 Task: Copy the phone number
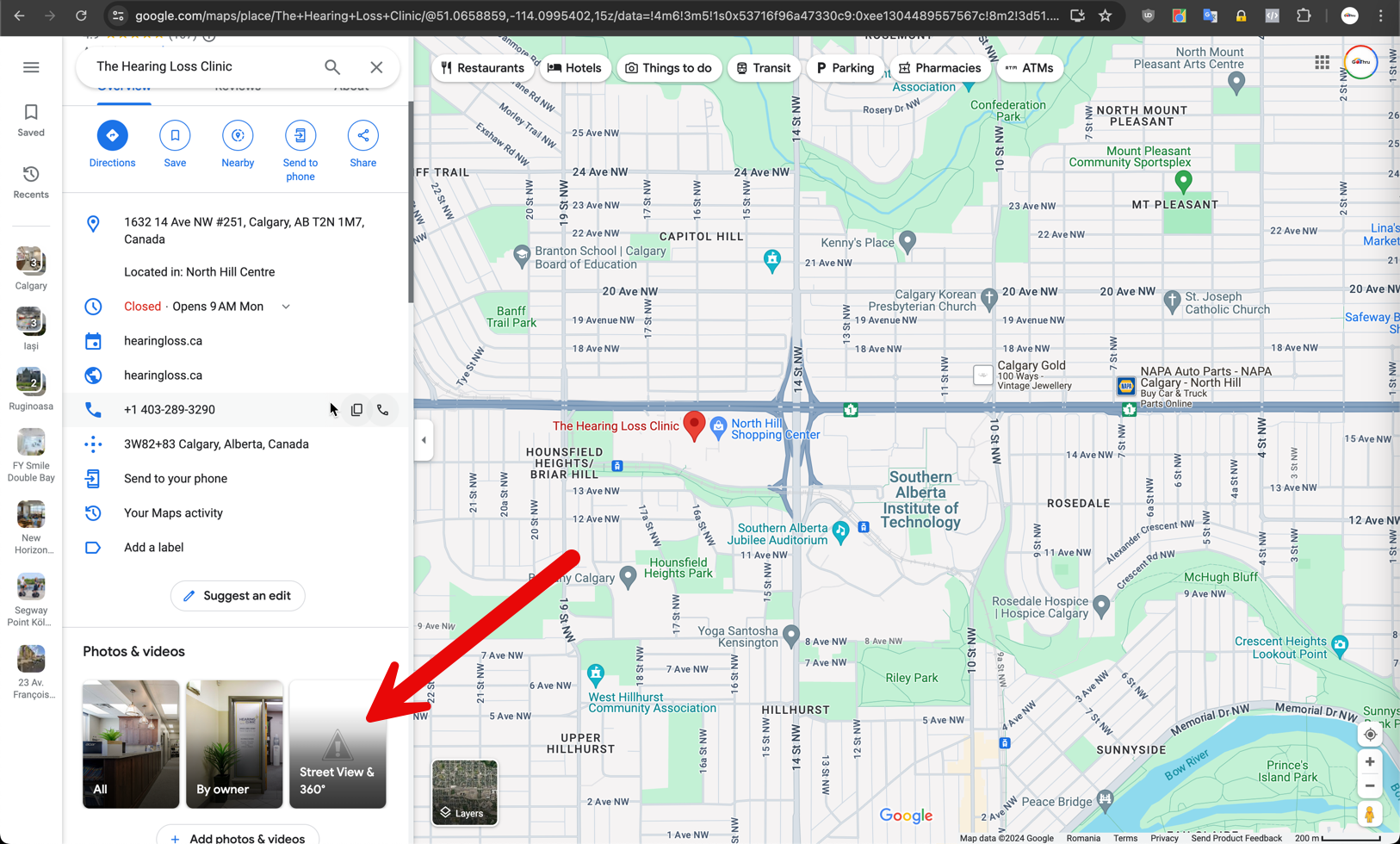click(x=356, y=410)
